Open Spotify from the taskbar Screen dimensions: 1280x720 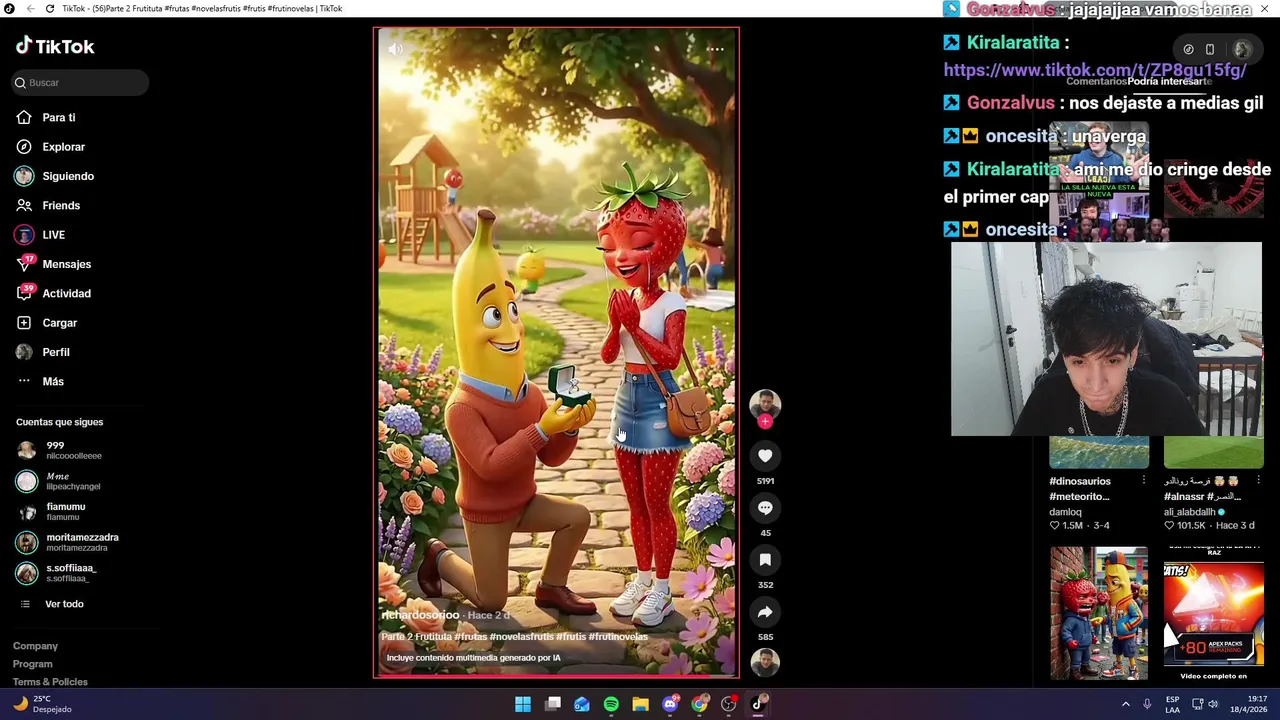(x=611, y=704)
